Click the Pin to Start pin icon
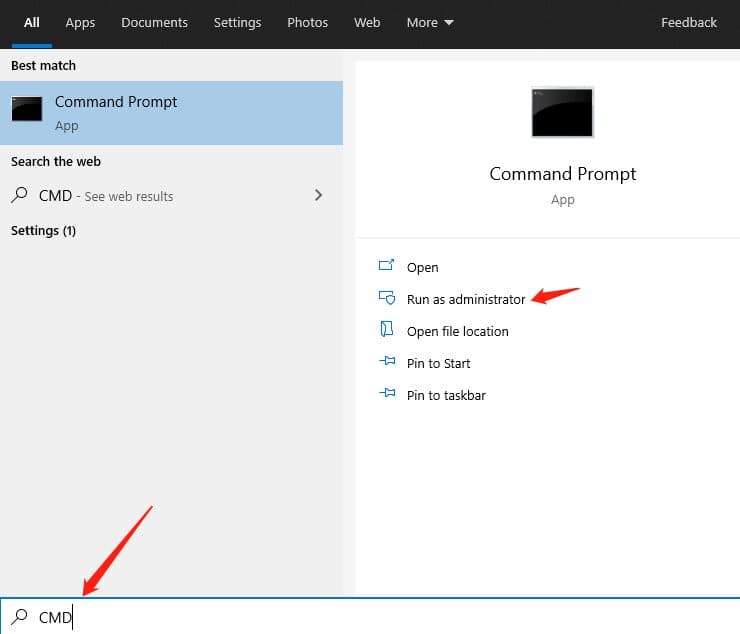 click(387, 361)
